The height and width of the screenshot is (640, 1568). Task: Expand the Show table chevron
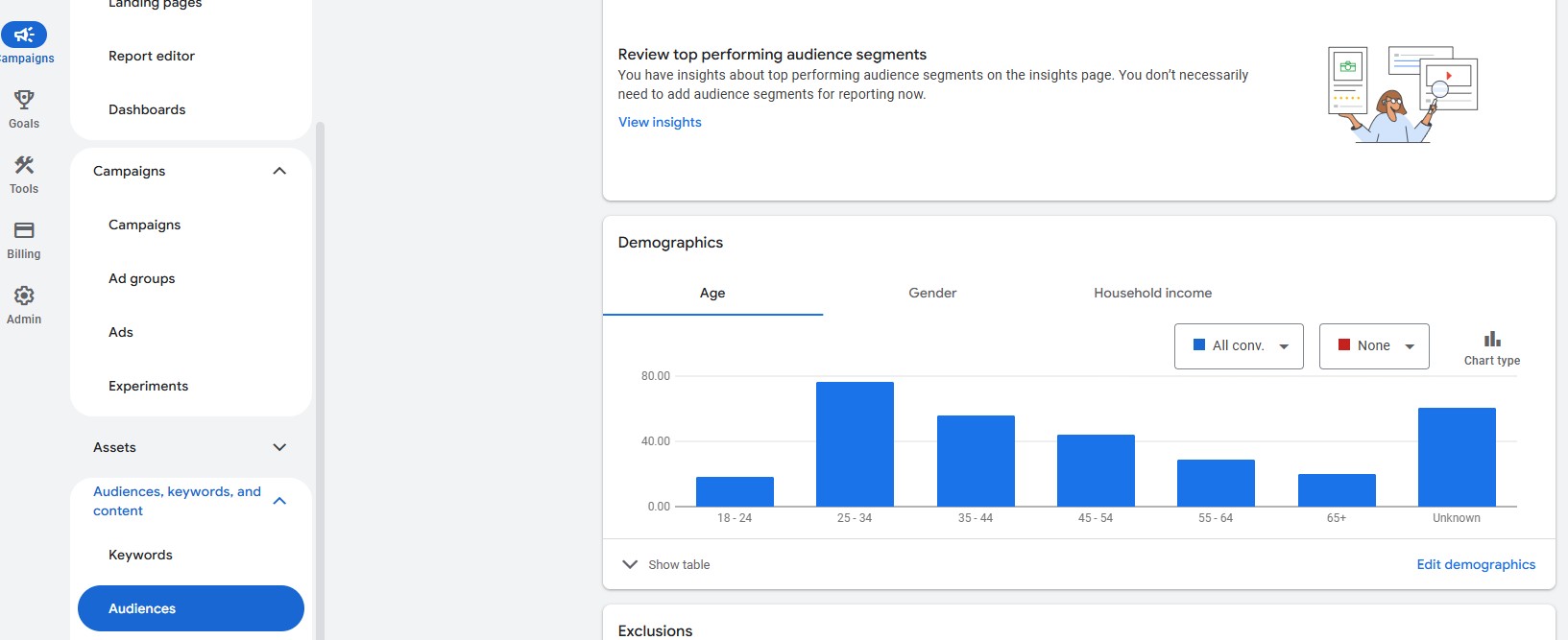630,564
